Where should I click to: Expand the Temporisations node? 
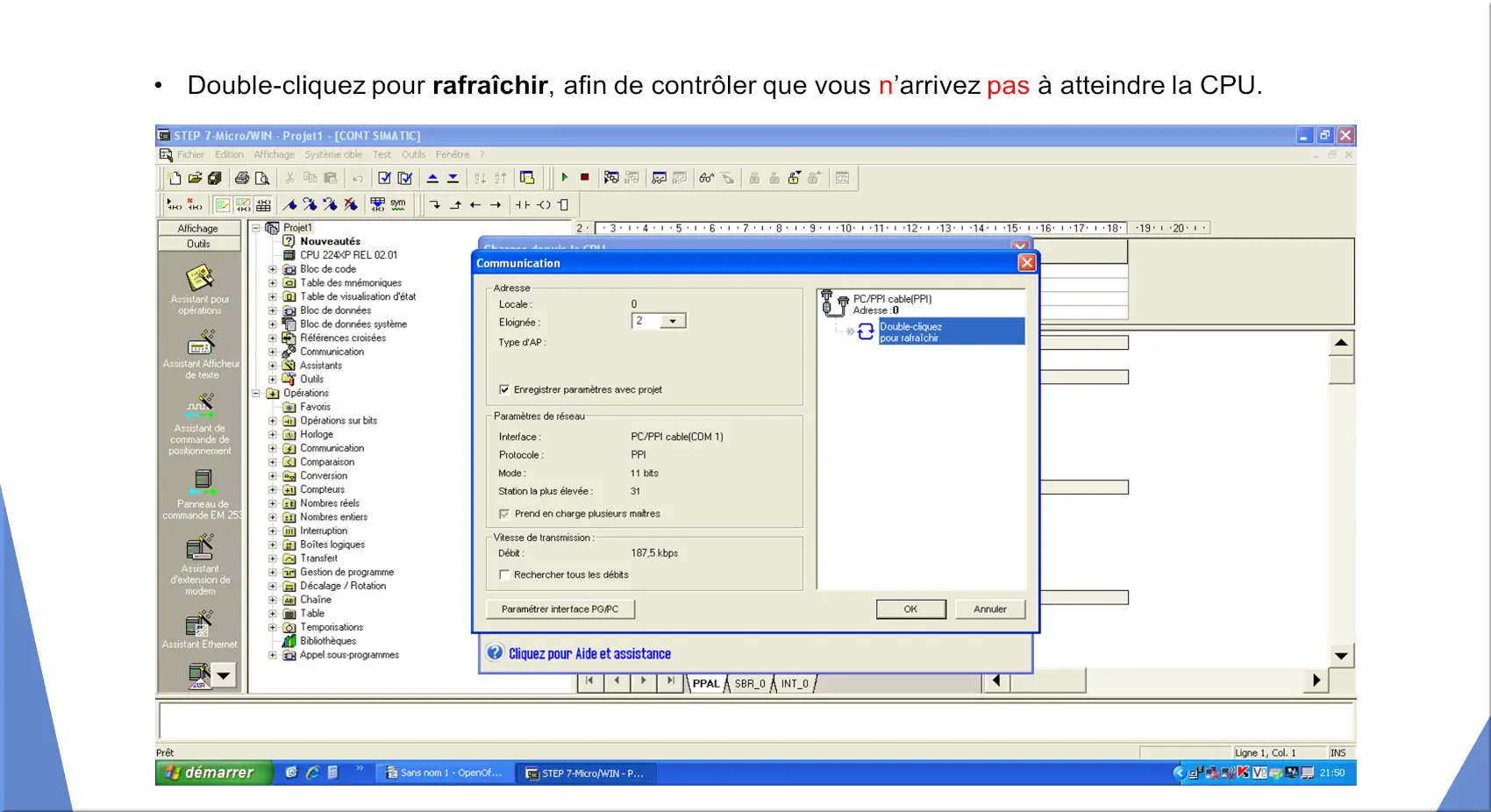click(x=273, y=627)
